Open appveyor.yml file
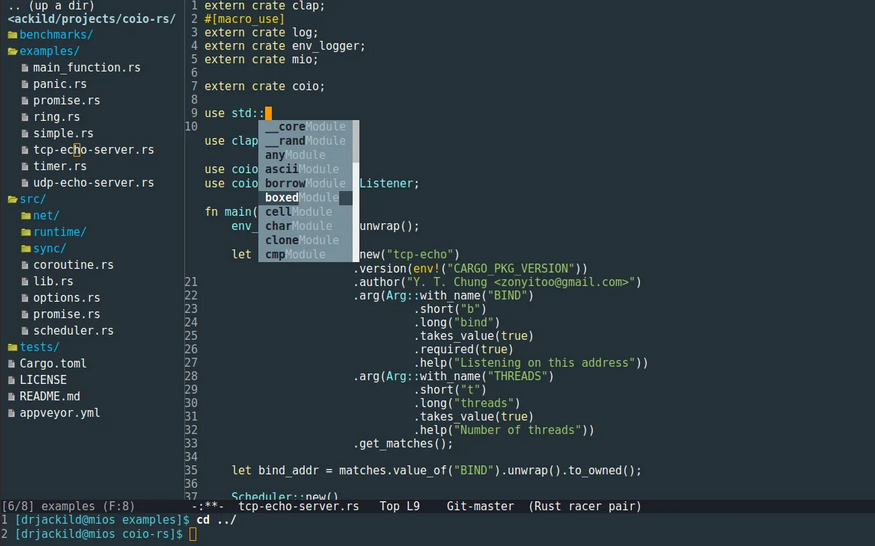The image size is (875, 546). (60, 413)
